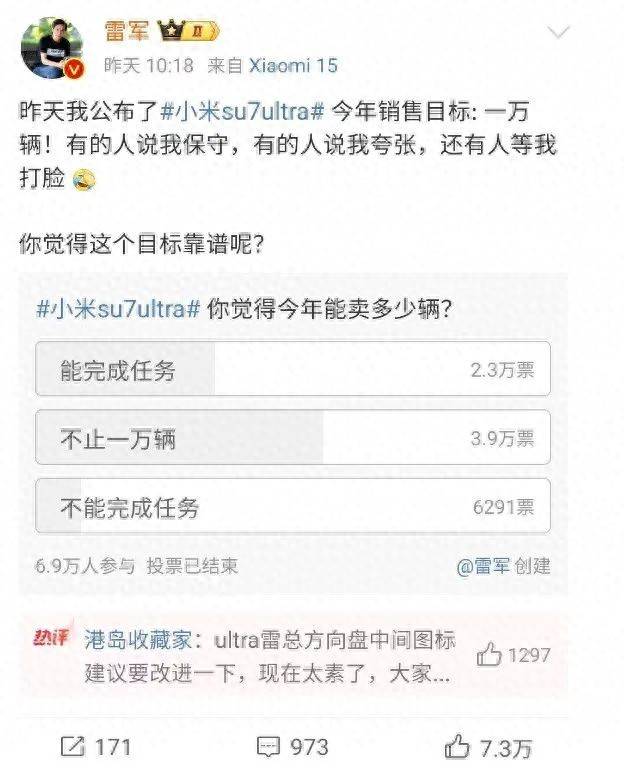
Task: Click the laughing-crying emoji
Action: click(84, 179)
